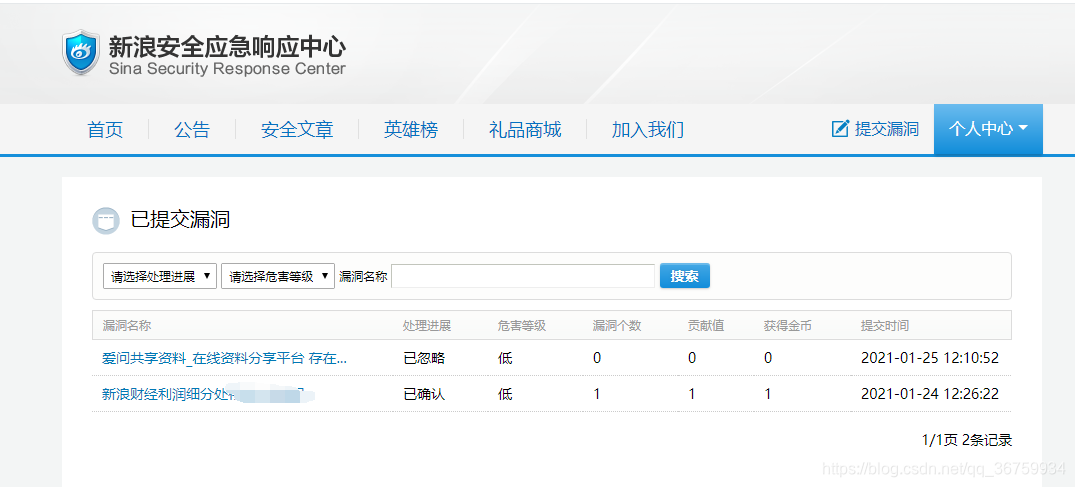Screen dimensions: 1075x487
Task: Open the 礼品商城 store
Action: pyautogui.click(x=525, y=129)
